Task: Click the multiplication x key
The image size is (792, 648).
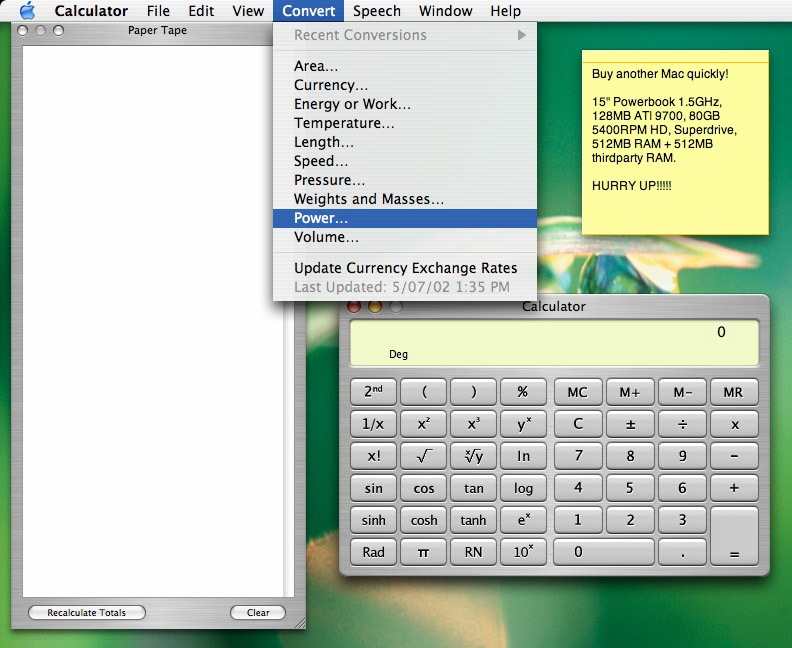Action: [734, 424]
